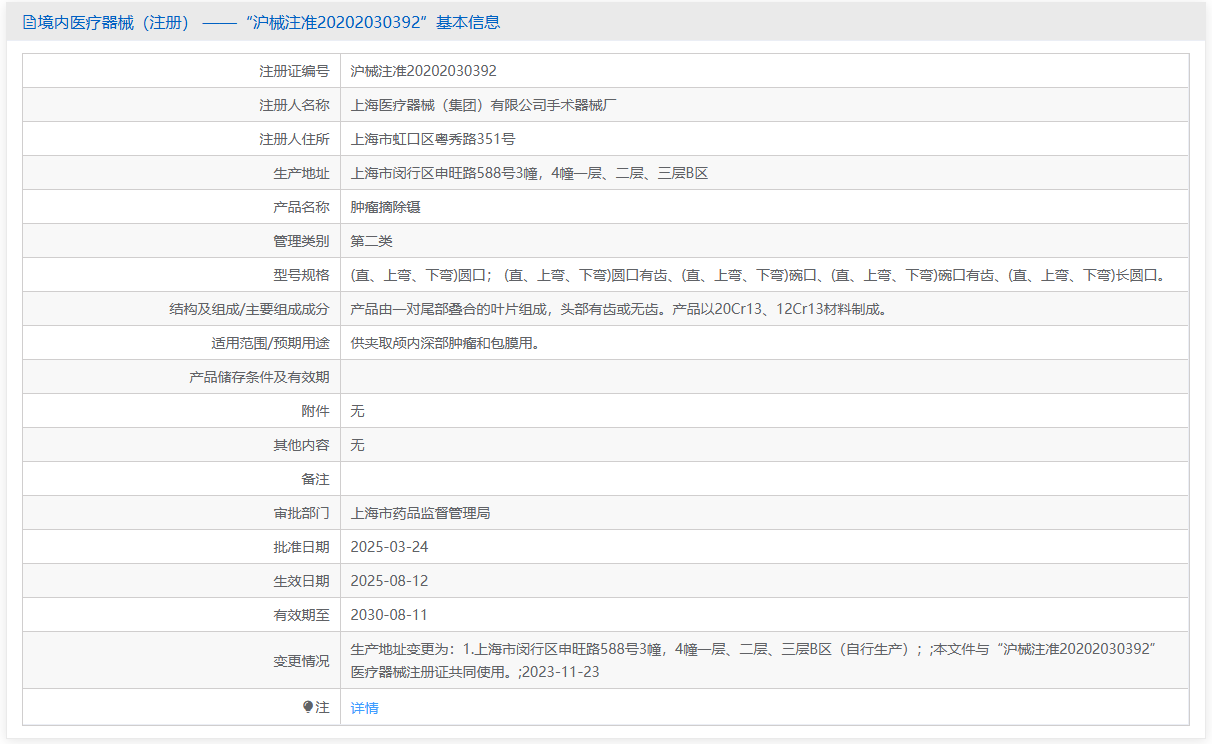The height and width of the screenshot is (744, 1212).
Task: Click the 适用范围/预期用途 label
Action: point(270,343)
